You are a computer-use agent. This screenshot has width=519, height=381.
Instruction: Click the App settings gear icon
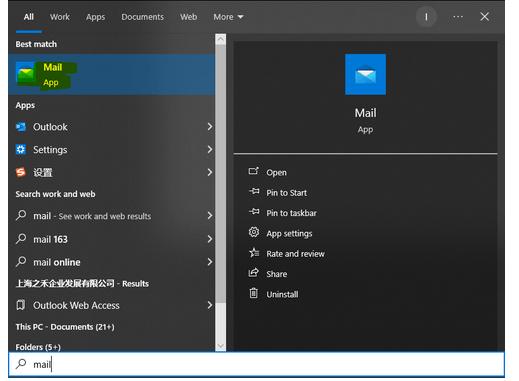point(254,232)
